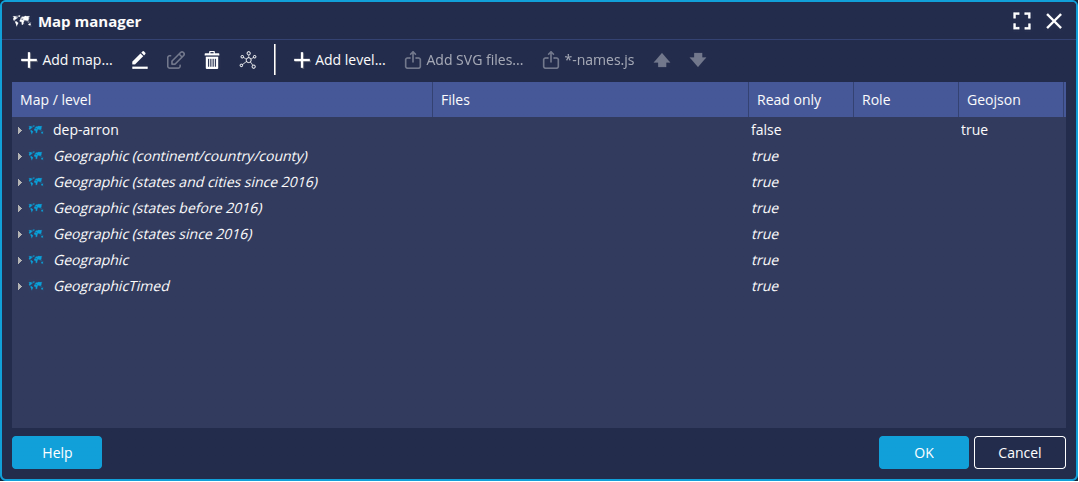Expand the GeographicTimed map node
1079x482 pixels.
pyautogui.click(x=19, y=287)
